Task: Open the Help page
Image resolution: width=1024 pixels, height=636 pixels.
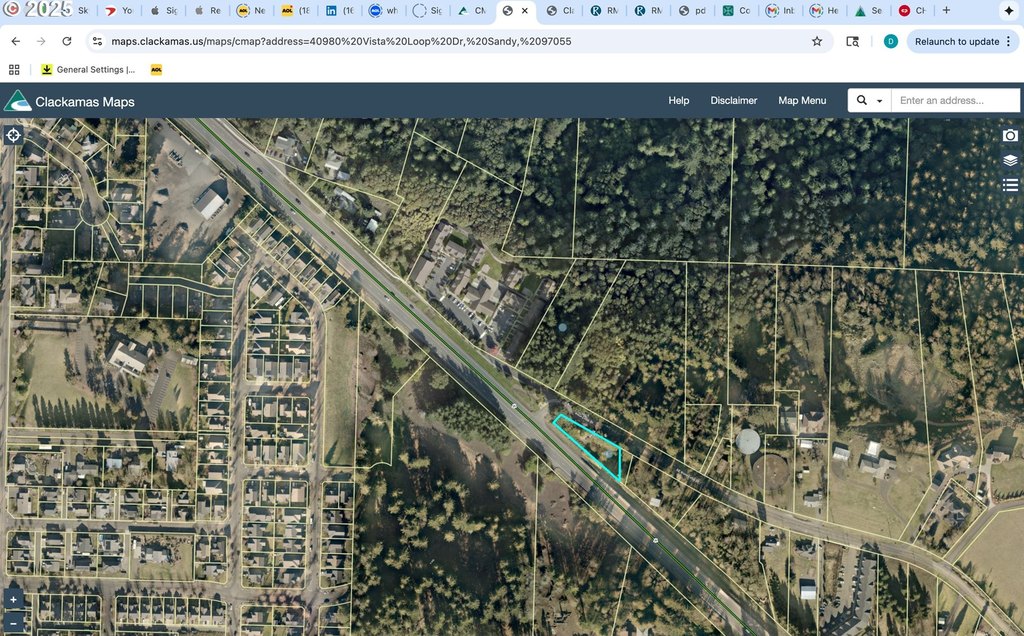Action: (679, 101)
